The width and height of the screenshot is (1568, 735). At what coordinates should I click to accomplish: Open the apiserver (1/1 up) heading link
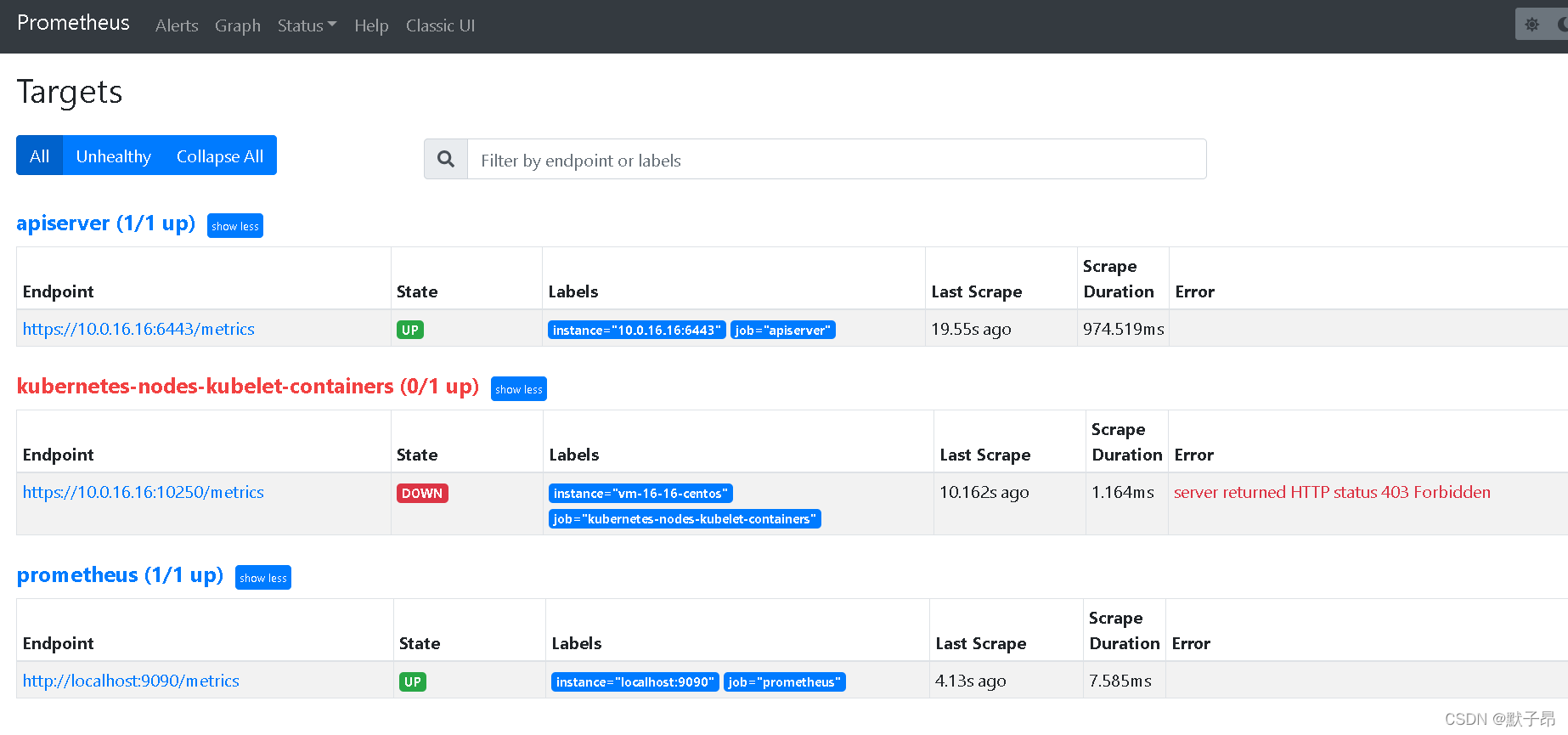(106, 223)
